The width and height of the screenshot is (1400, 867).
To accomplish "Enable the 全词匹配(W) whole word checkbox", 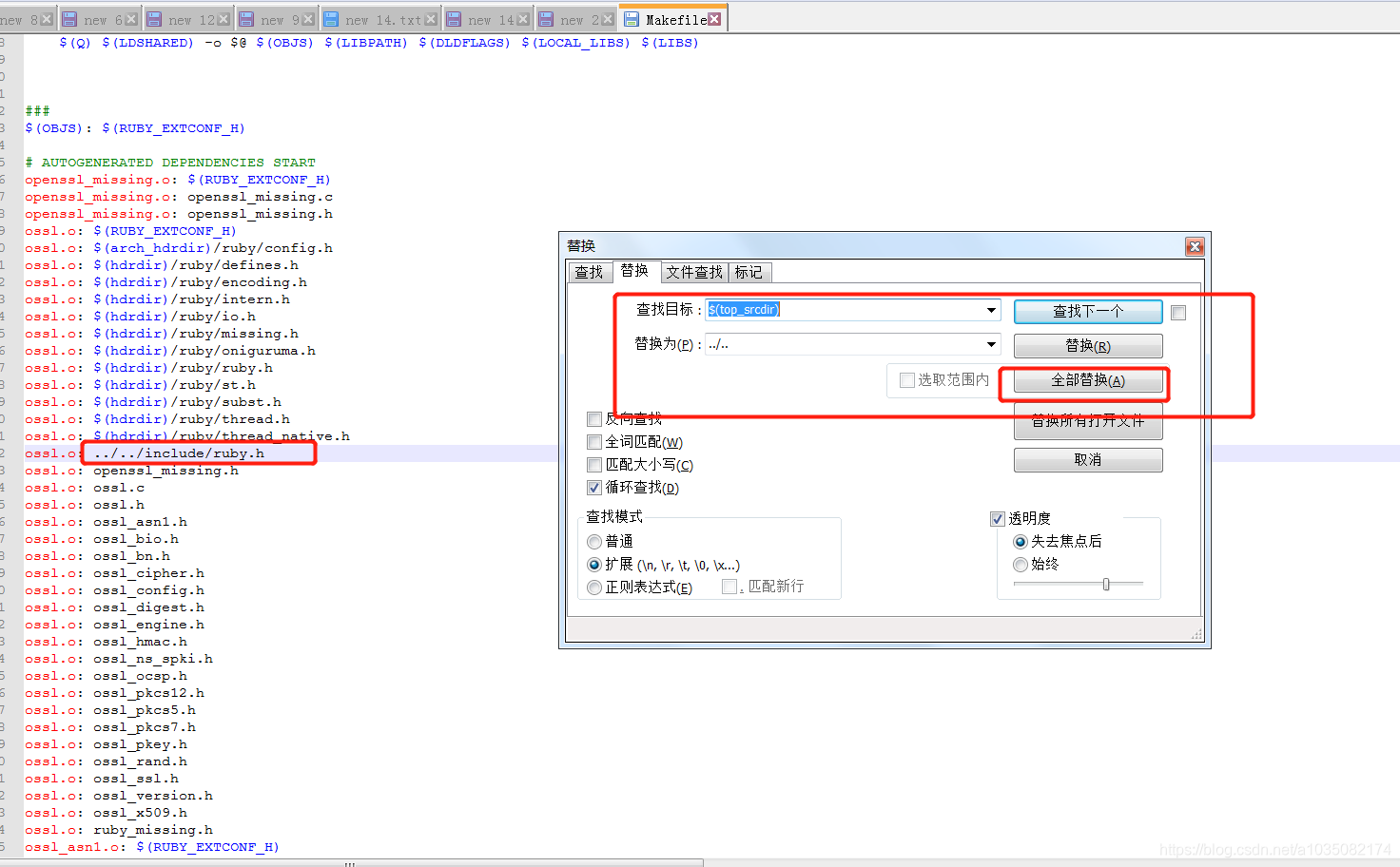I will [594, 442].
